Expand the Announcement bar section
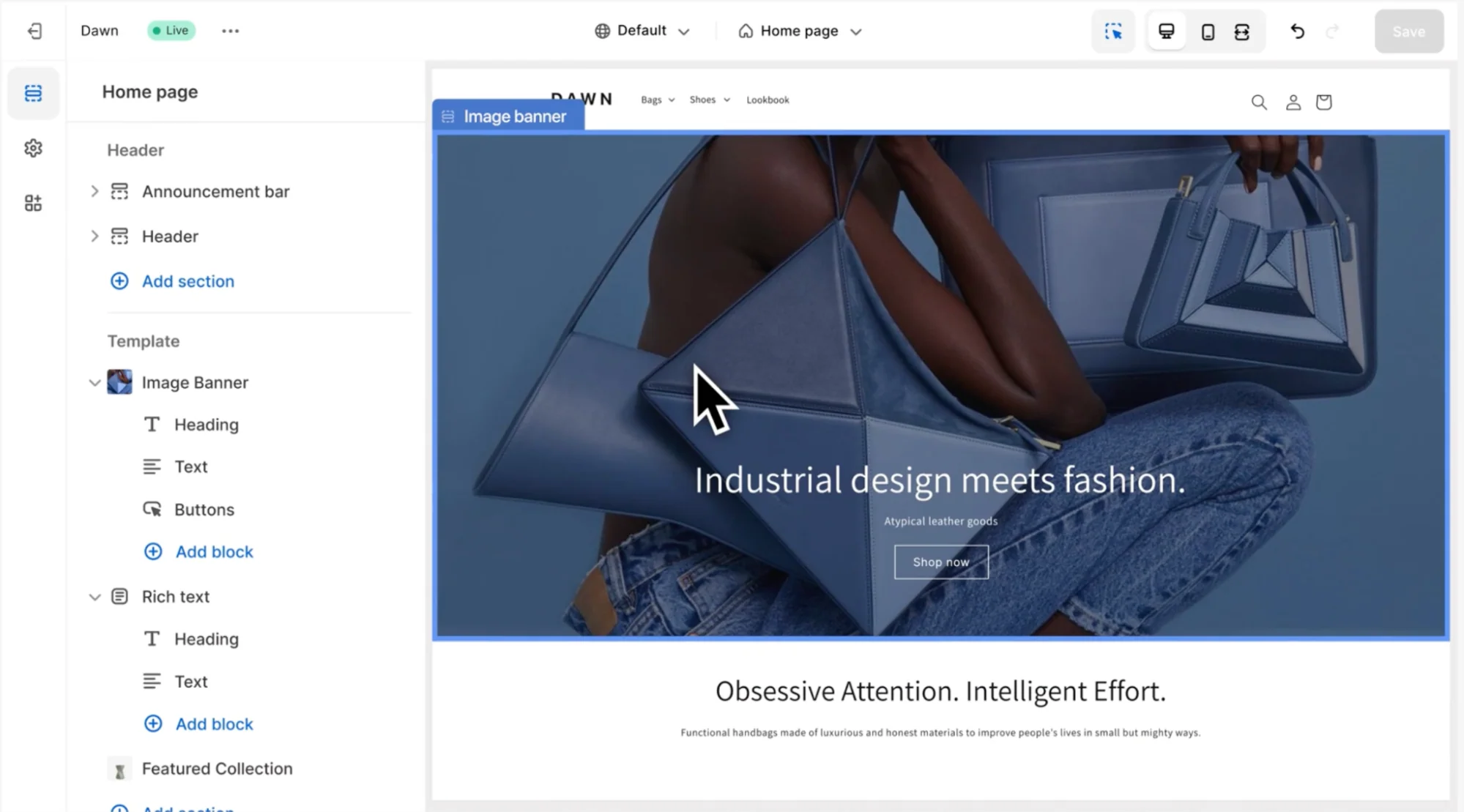This screenshot has width=1464, height=812. (x=94, y=191)
